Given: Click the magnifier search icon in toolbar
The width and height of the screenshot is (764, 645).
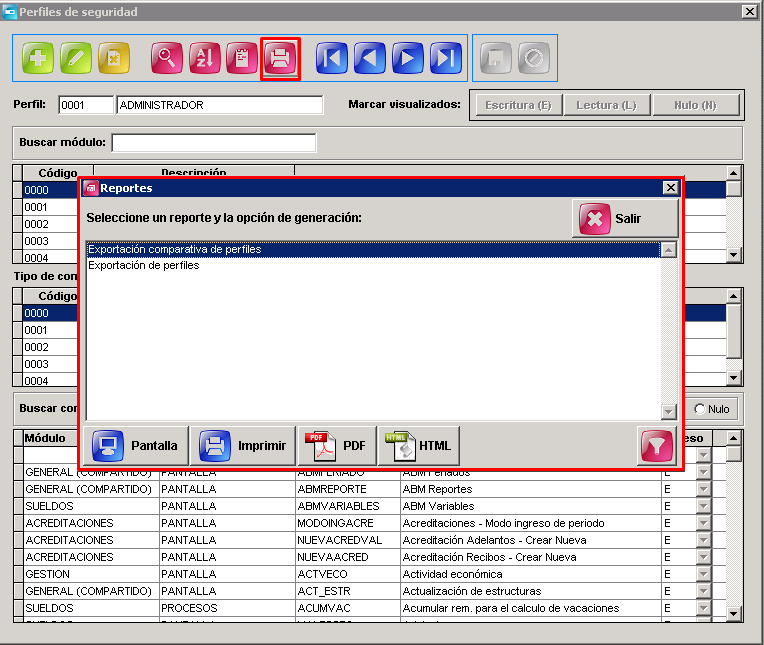Looking at the screenshot, I should 167,58.
